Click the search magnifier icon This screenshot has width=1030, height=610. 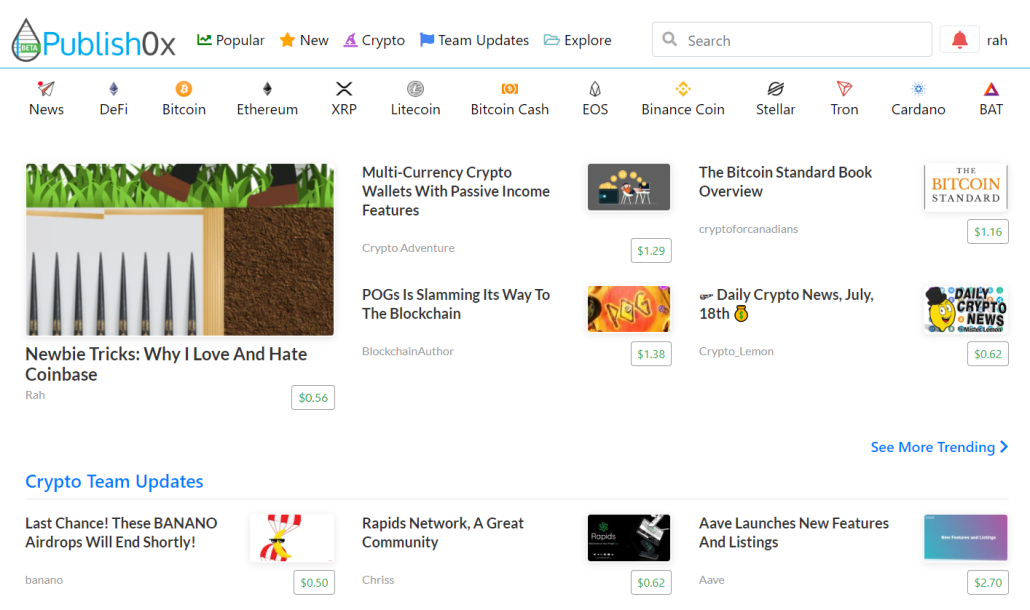[x=669, y=39]
